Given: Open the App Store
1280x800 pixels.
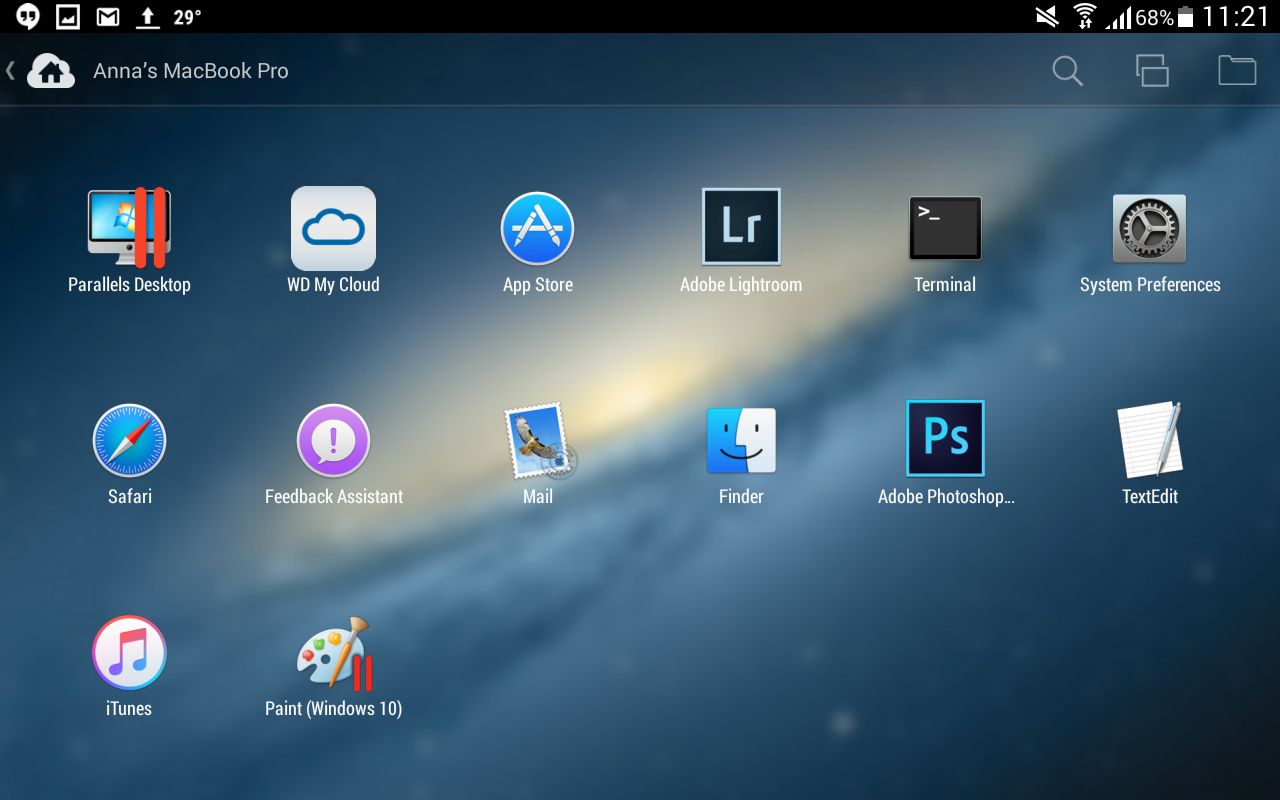Looking at the screenshot, I should (x=537, y=229).
